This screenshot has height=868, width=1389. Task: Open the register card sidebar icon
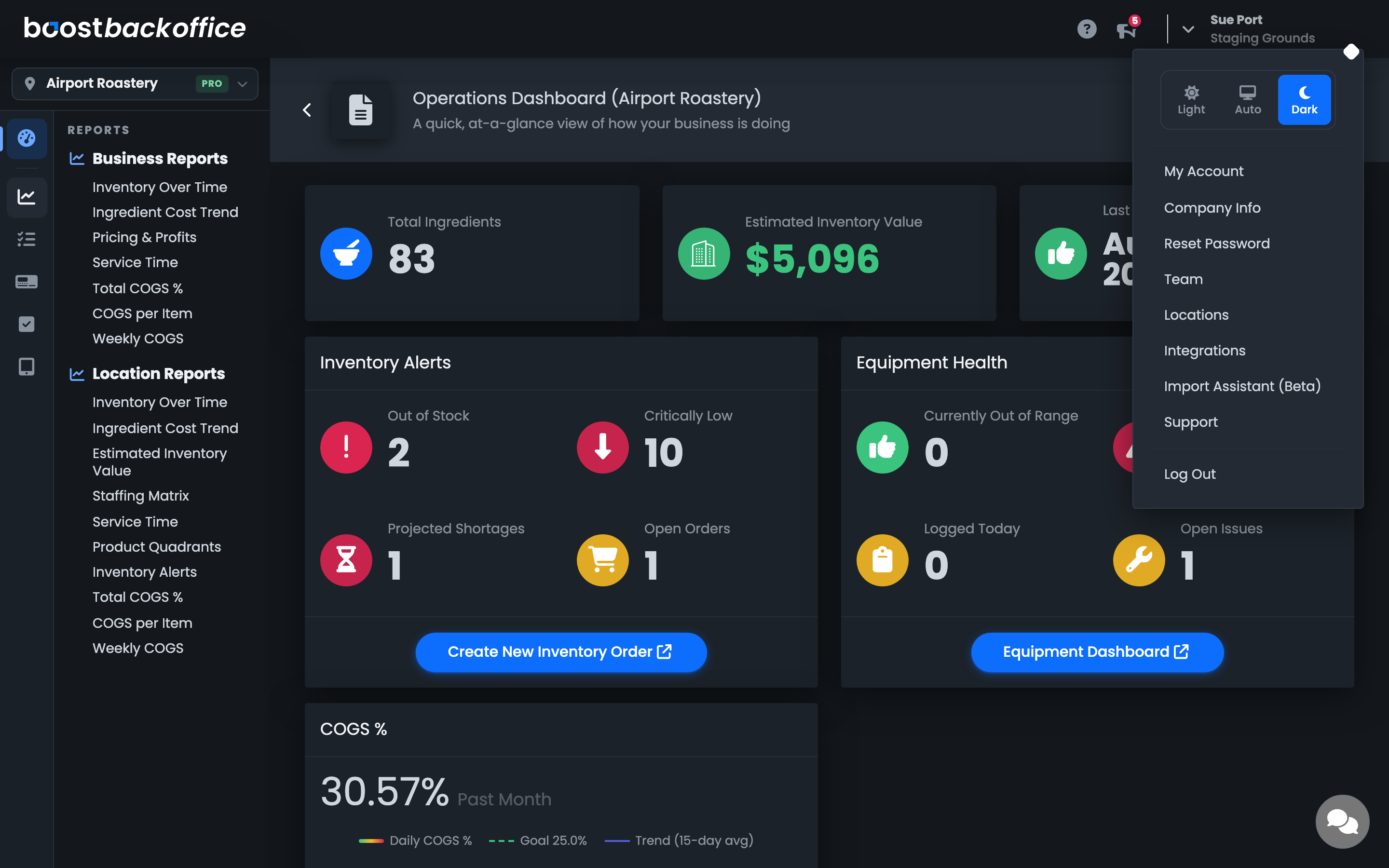coord(27,282)
